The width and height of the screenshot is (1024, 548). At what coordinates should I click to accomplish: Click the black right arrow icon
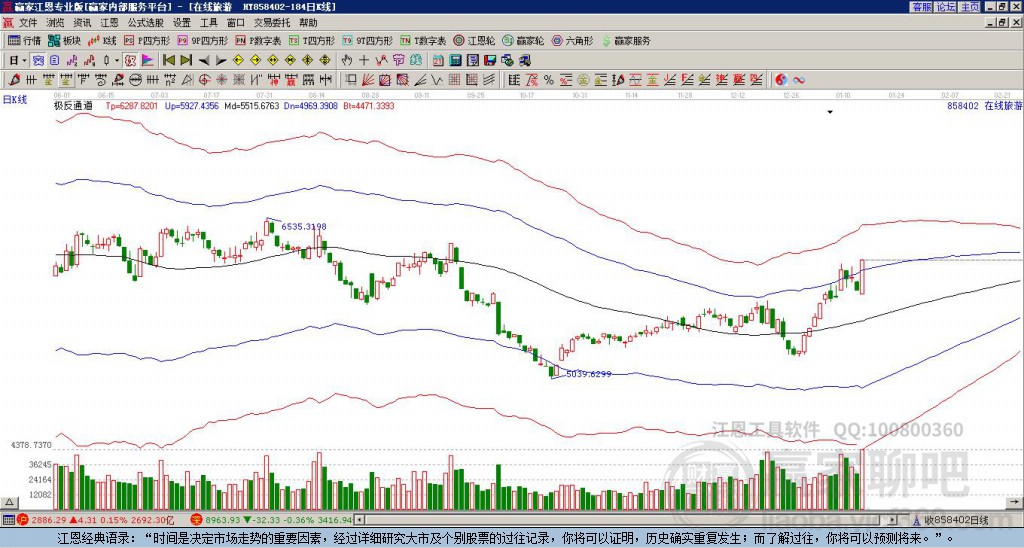click(221, 61)
